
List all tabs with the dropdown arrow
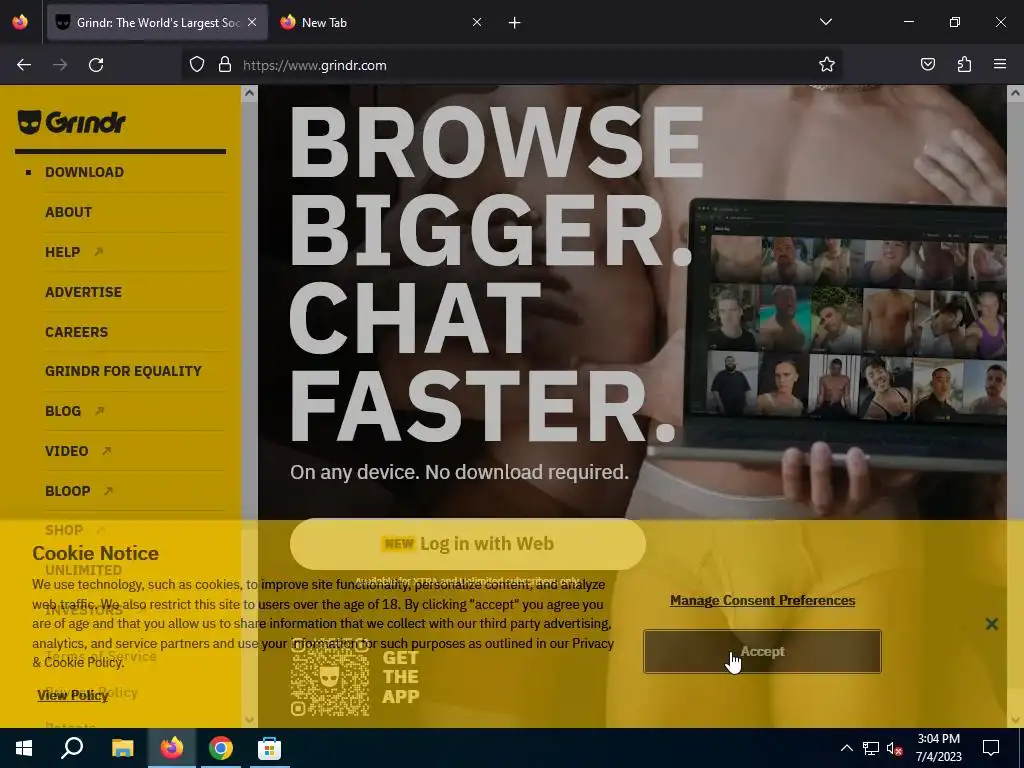click(825, 22)
